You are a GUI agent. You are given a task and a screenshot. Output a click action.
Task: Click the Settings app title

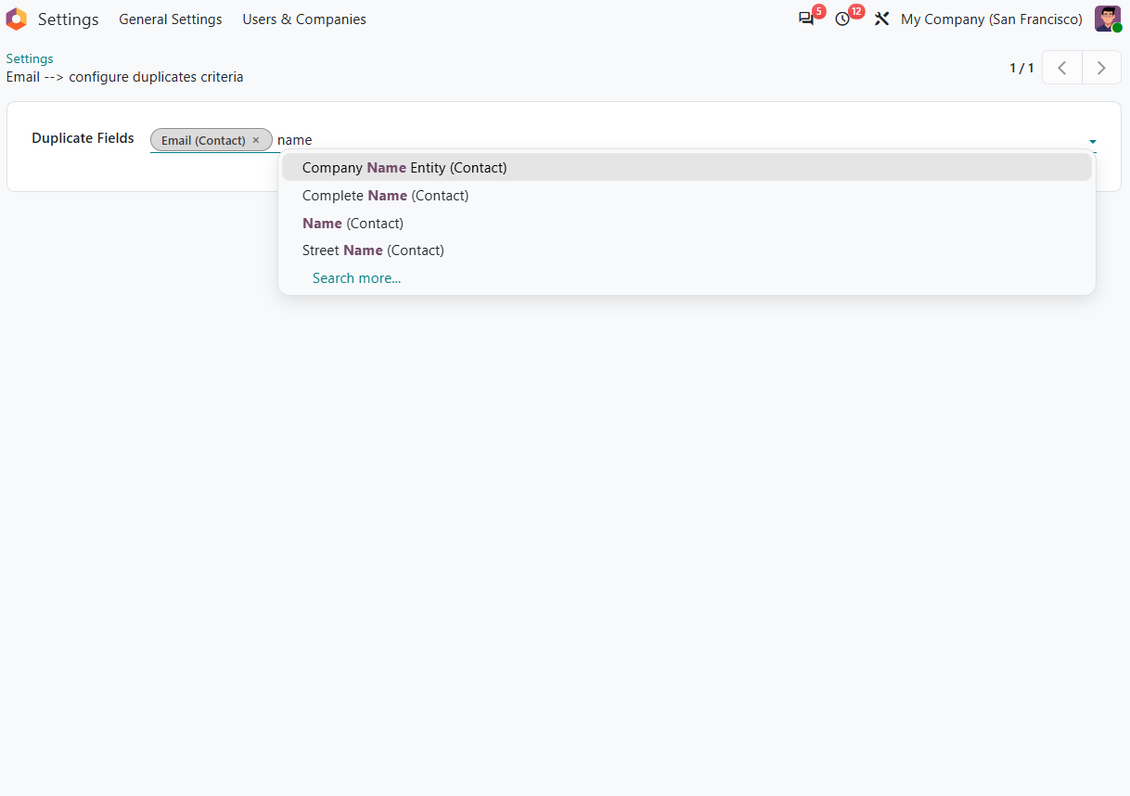click(x=68, y=19)
